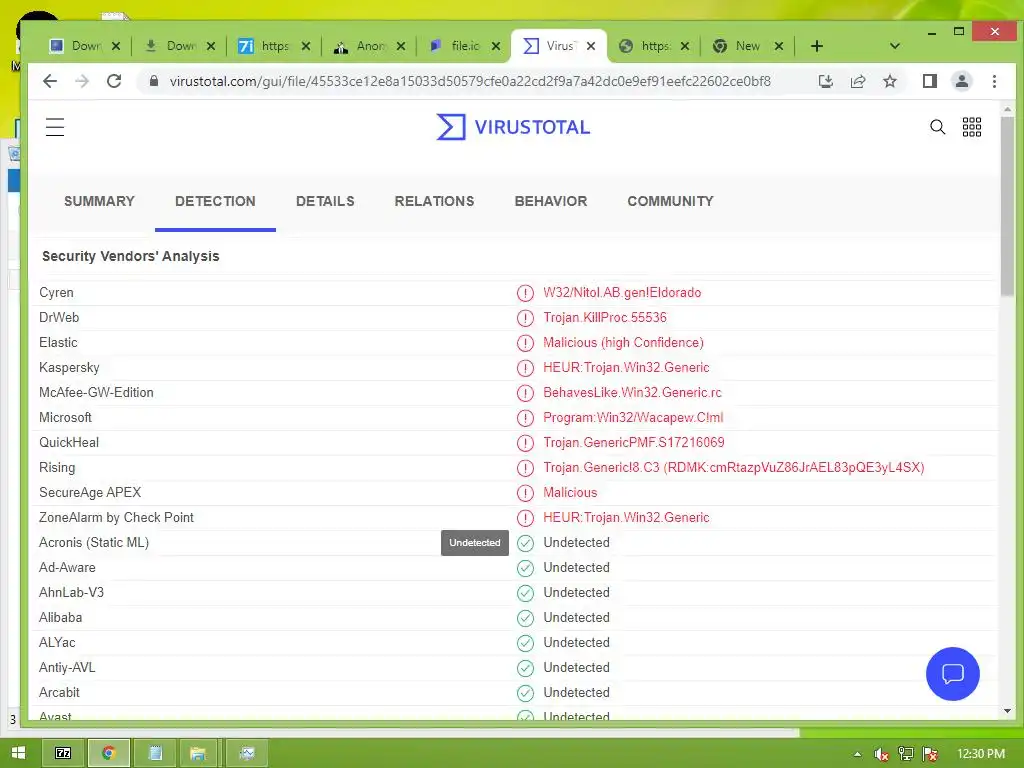This screenshot has height=768, width=1024.
Task: Click the Trojan.KillProc.55536 result
Action: (605, 317)
